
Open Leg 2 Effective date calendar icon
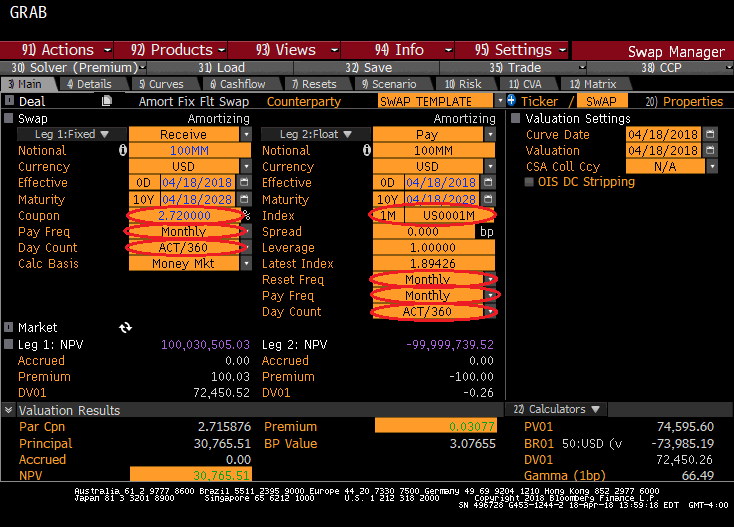488,182
